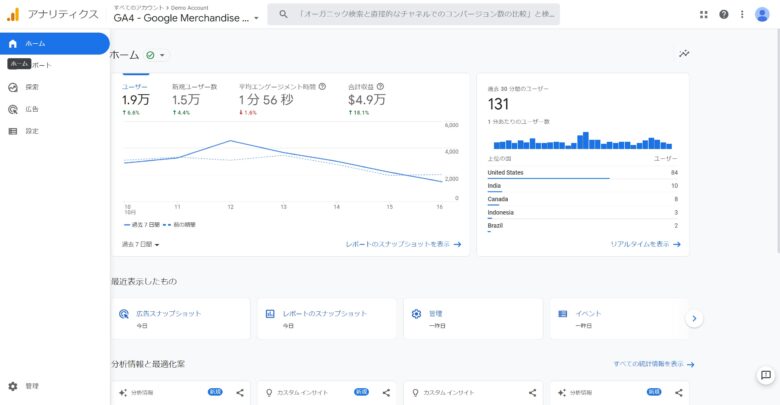Open the past 7 days date range dropdown
The width and height of the screenshot is (780, 405).
[x=140, y=244]
